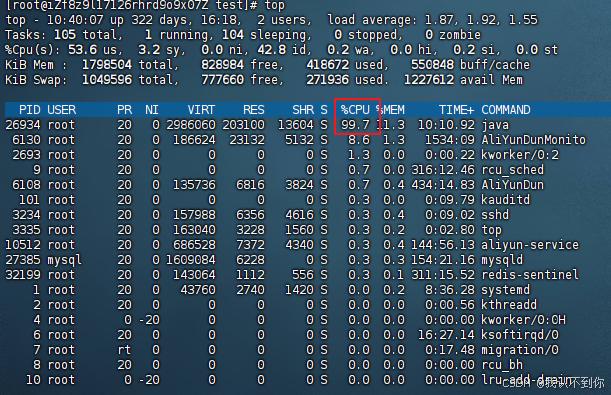Select the 53.6 us CPU value

click(83, 50)
